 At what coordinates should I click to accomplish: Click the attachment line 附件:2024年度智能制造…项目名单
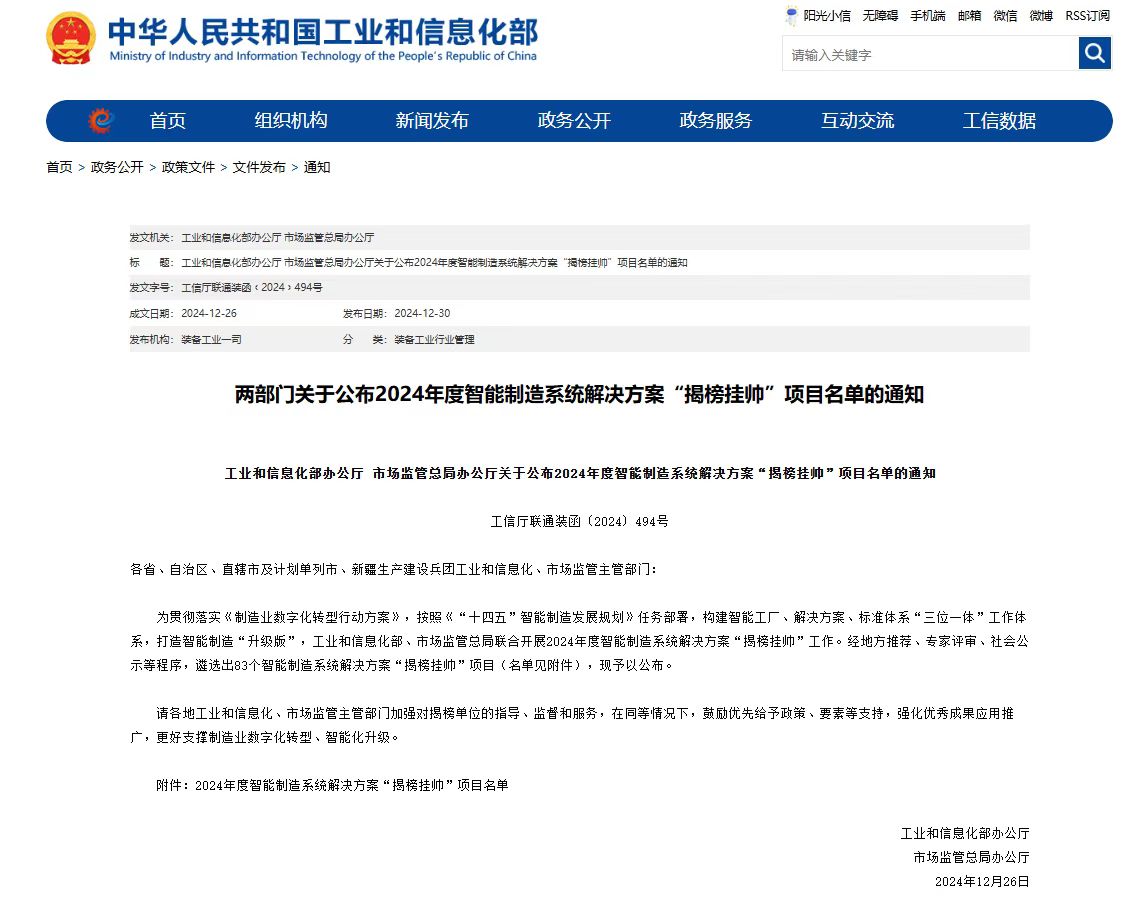click(332, 786)
